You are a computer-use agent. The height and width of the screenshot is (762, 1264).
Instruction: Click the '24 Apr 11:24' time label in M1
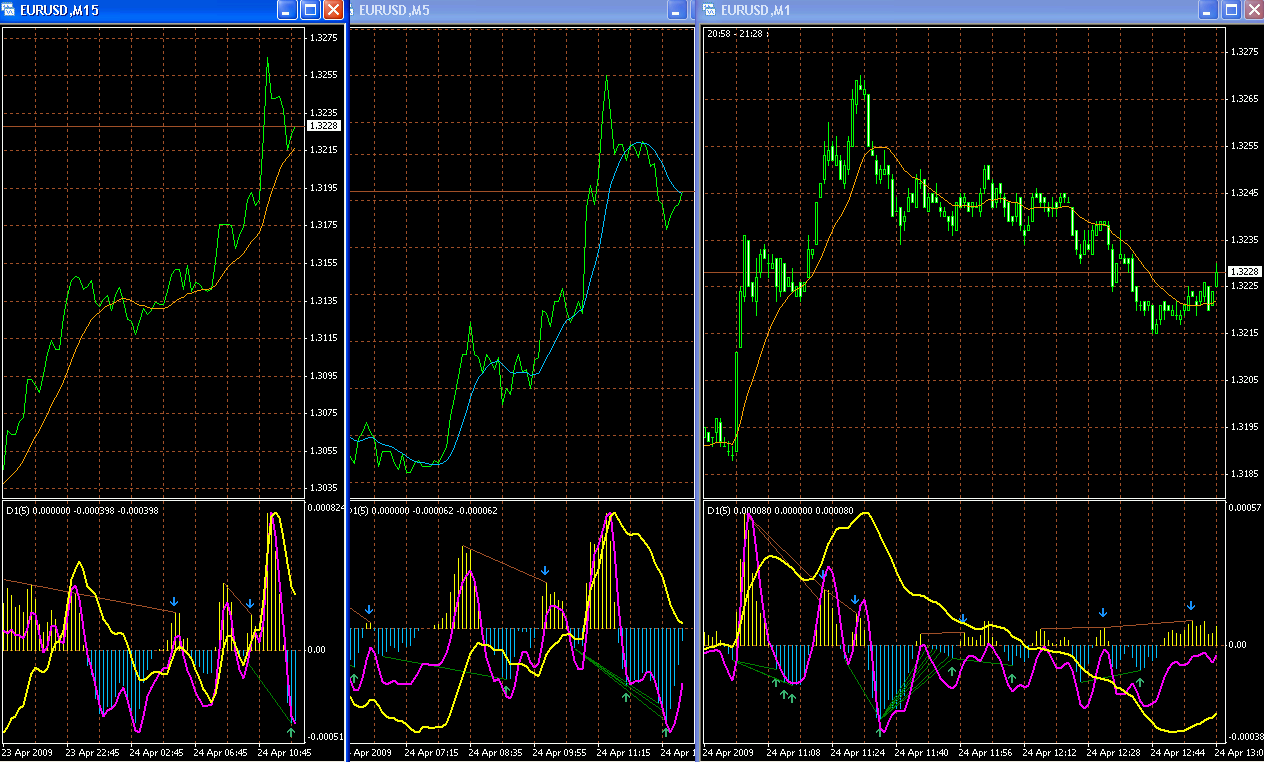859,752
